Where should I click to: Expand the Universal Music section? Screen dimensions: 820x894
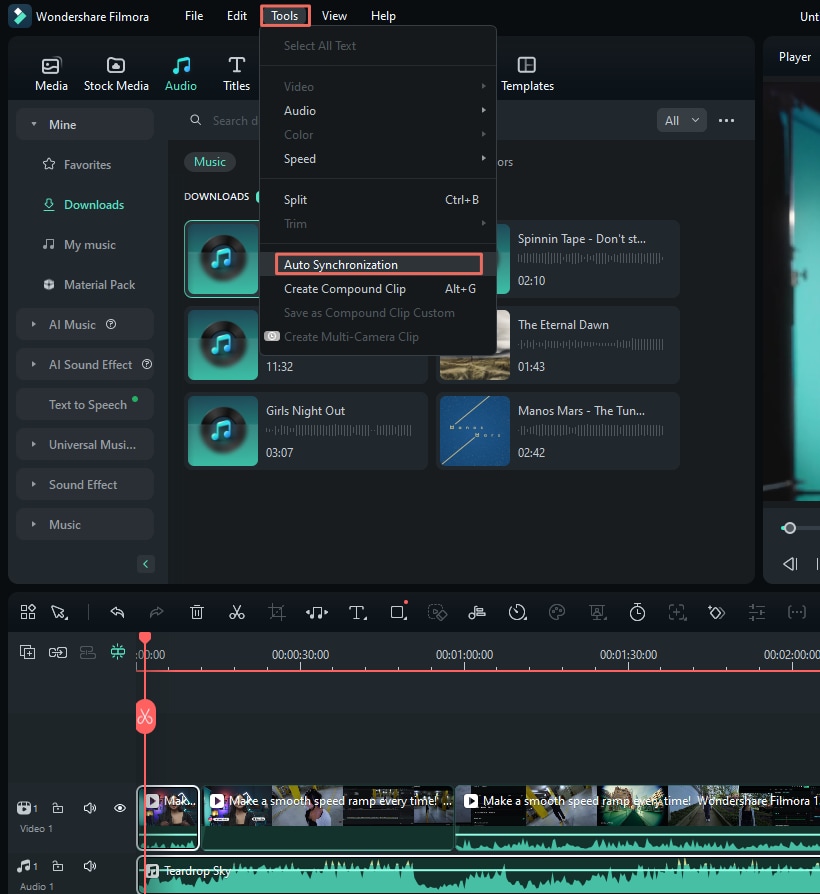pyautogui.click(x=34, y=444)
